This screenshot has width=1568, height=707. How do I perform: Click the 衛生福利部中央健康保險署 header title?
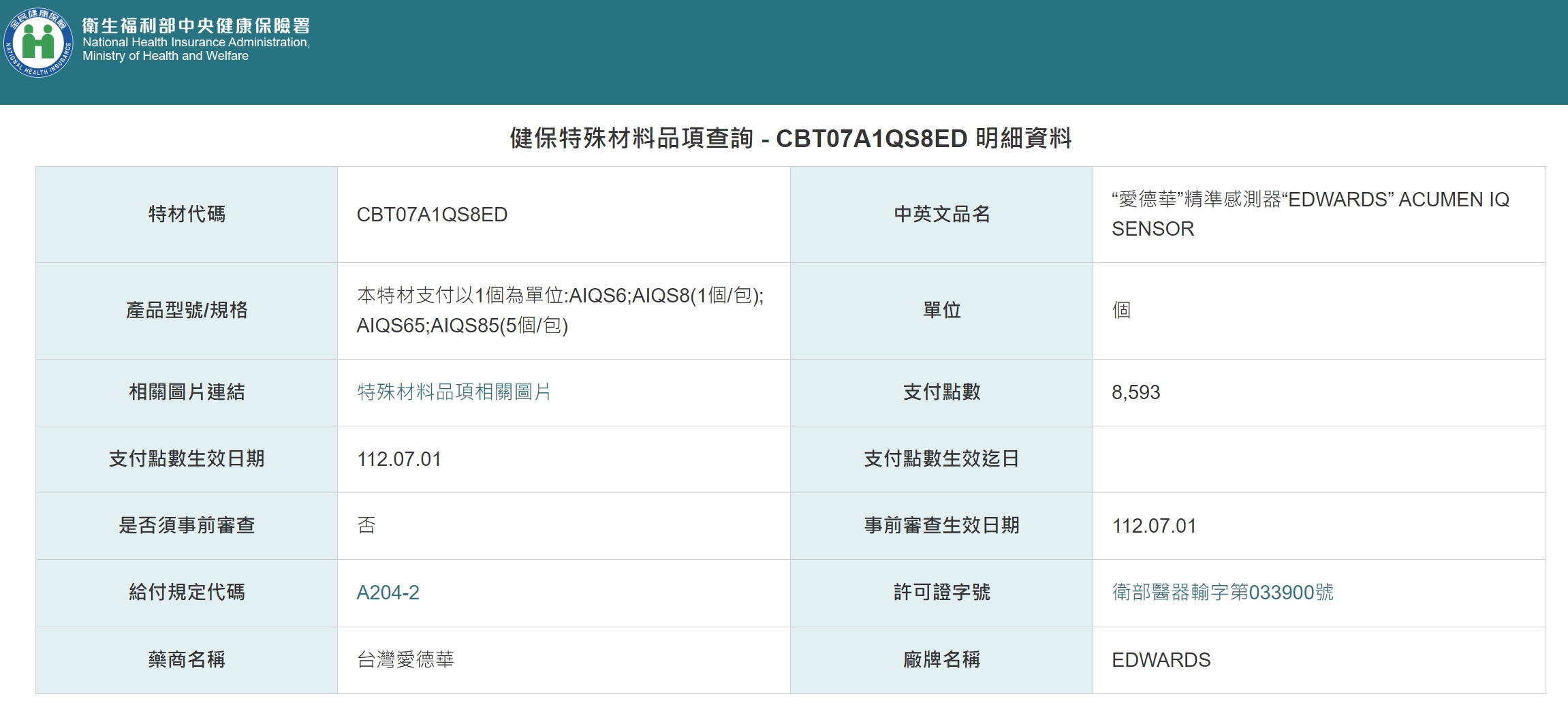pos(196,25)
